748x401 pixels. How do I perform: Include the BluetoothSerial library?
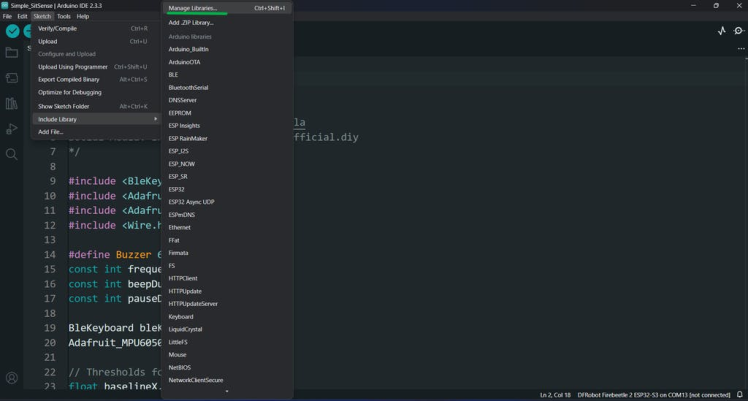(x=227, y=88)
